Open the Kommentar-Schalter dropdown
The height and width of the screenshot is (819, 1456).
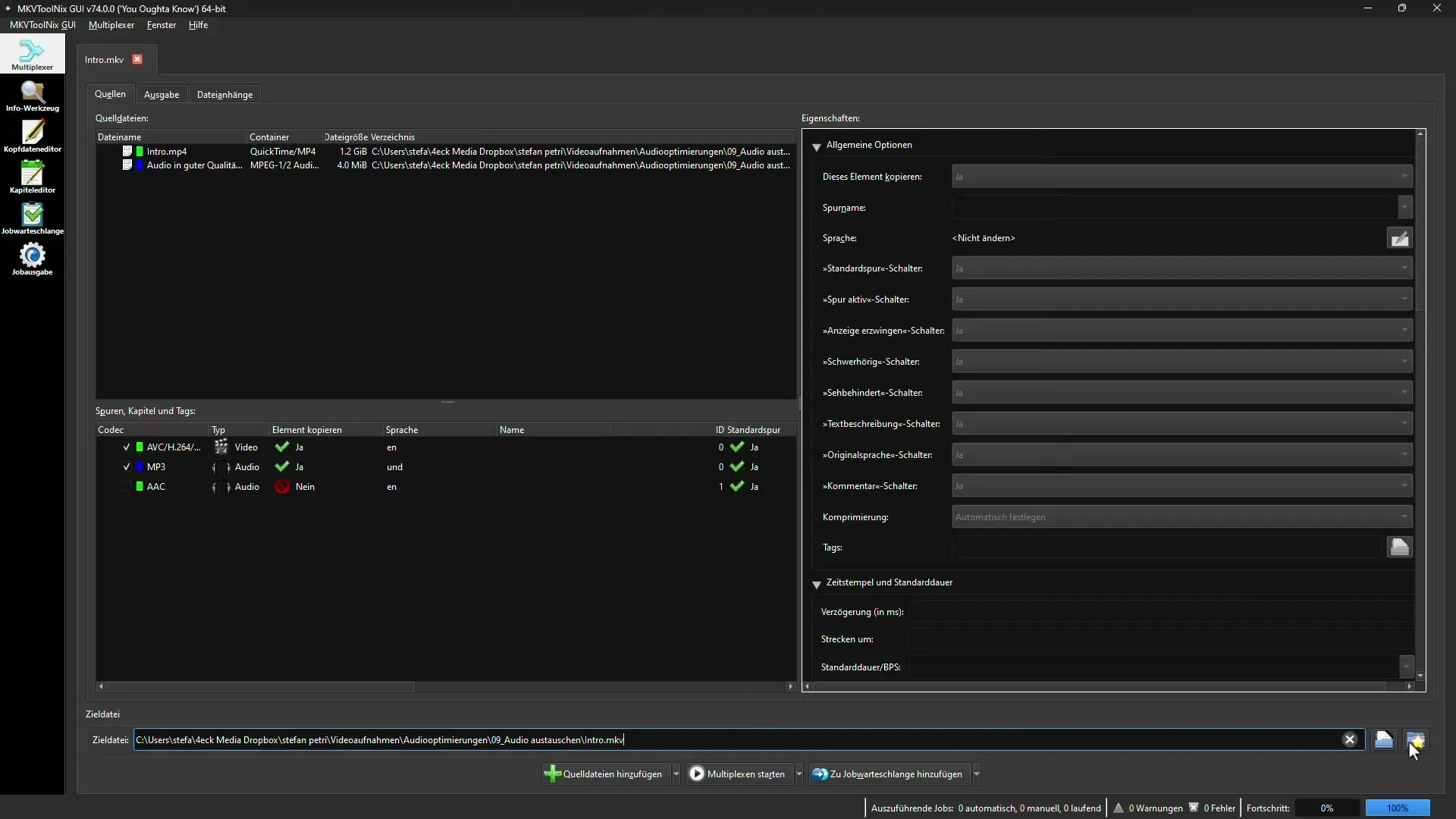tap(1181, 486)
